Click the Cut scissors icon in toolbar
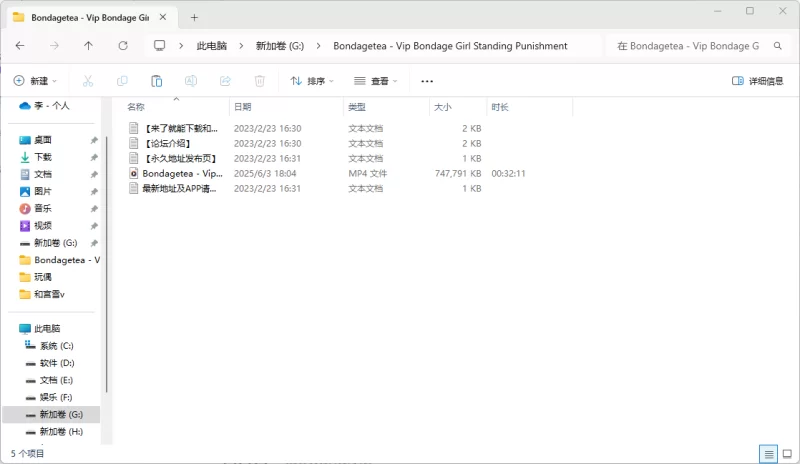 (x=88, y=81)
